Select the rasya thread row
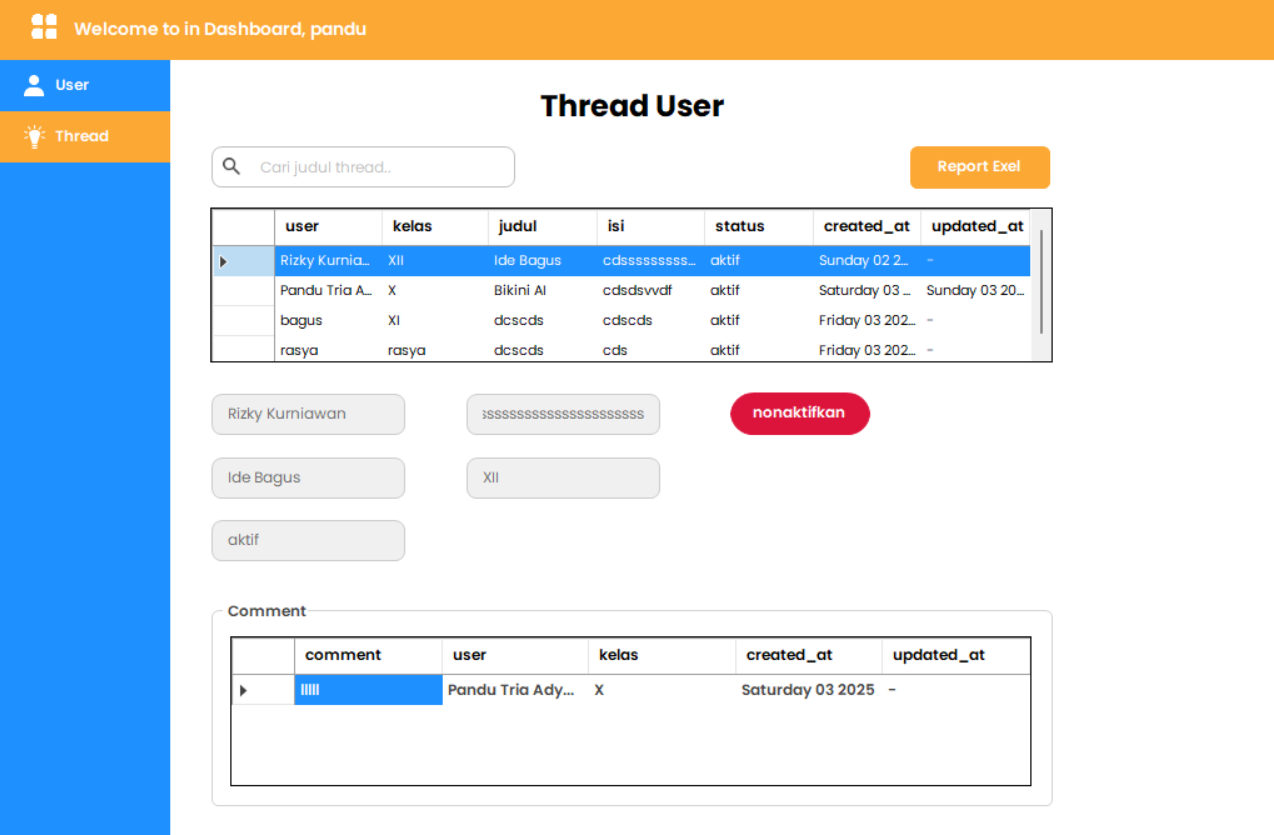The height and width of the screenshot is (835, 1274). 300,351
